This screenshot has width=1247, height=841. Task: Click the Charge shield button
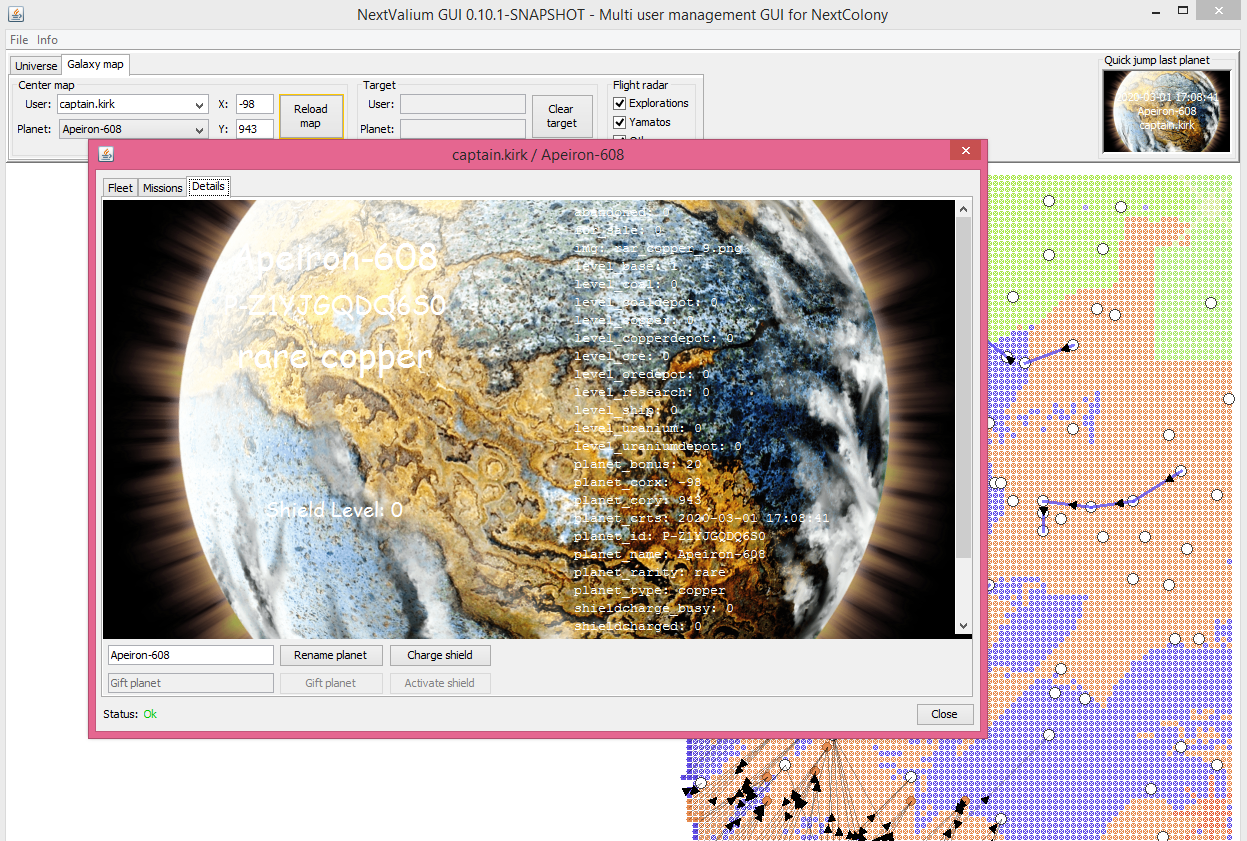point(440,656)
